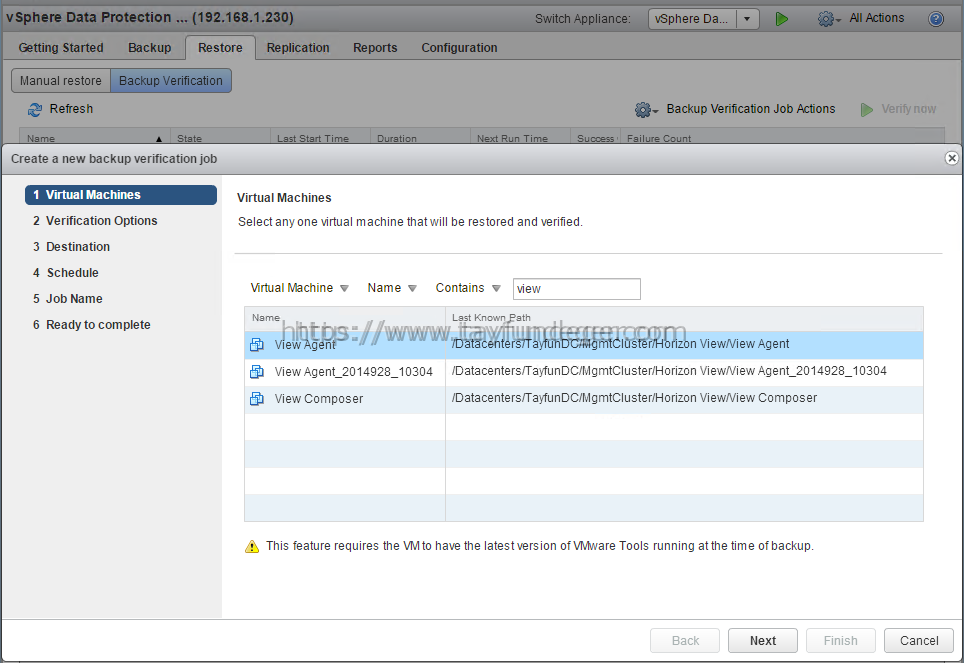The image size is (964, 663).
Task: Open the Replication tab
Action: [x=298, y=47]
